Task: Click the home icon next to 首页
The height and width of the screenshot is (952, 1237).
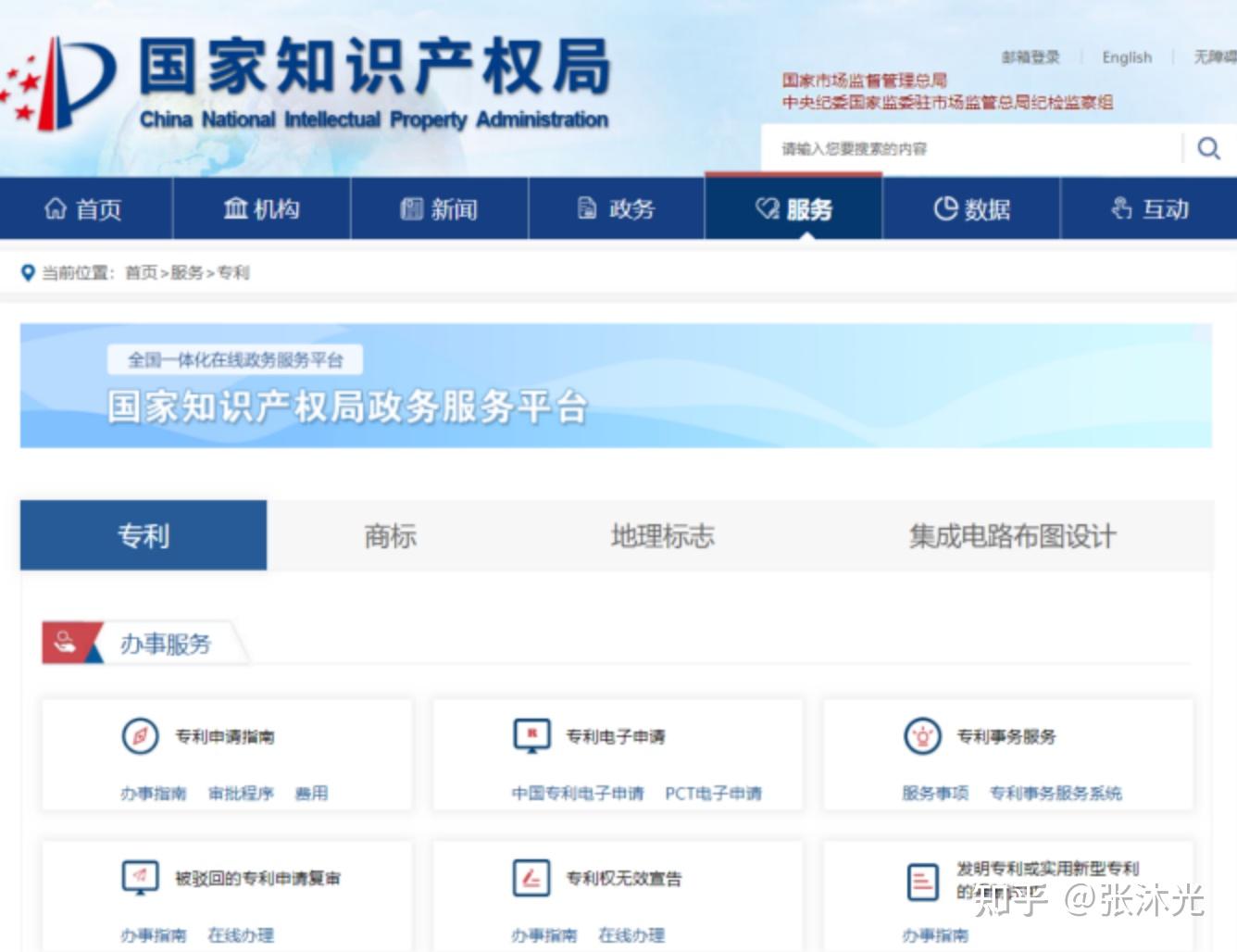Action: point(56,208)
